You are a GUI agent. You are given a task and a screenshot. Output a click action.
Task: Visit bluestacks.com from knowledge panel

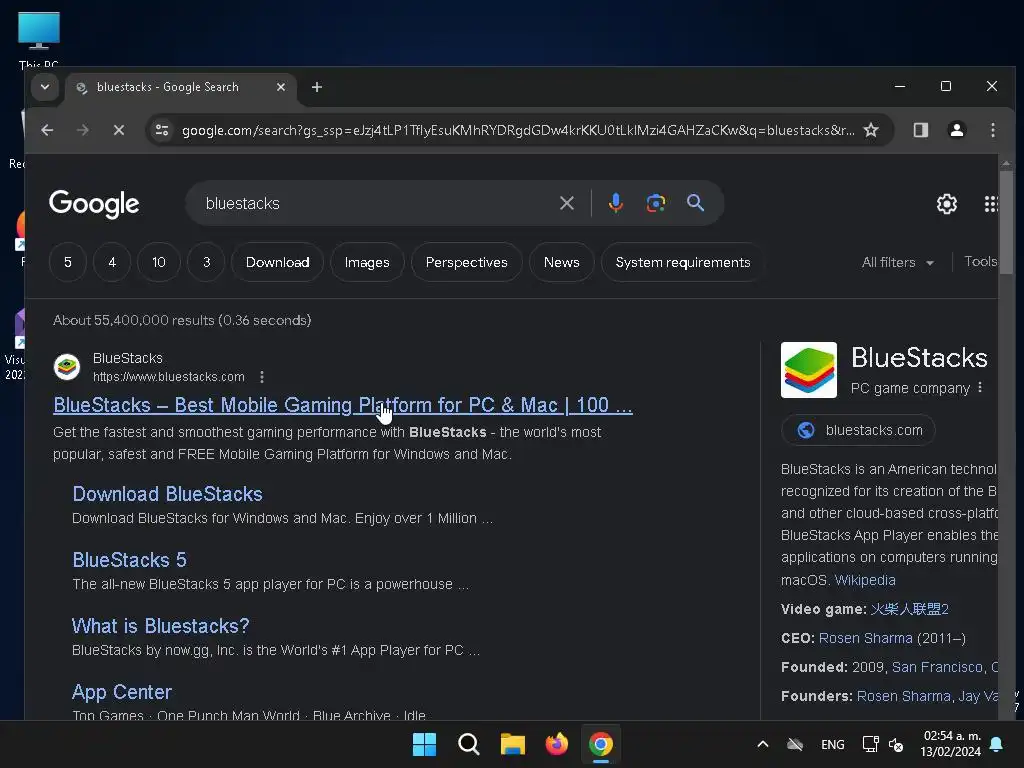point(858,430)
